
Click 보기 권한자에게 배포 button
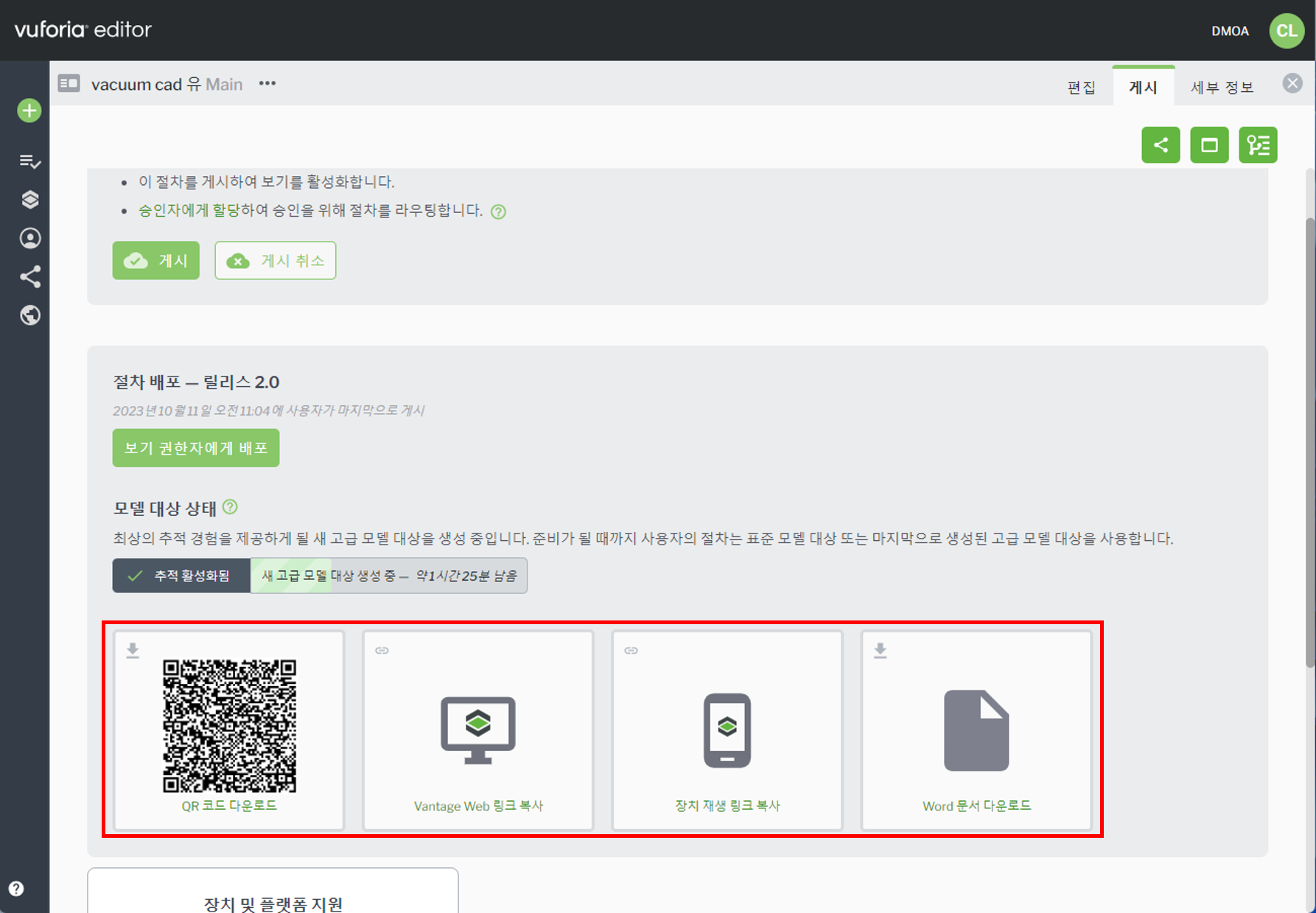(x=196, y=448)
